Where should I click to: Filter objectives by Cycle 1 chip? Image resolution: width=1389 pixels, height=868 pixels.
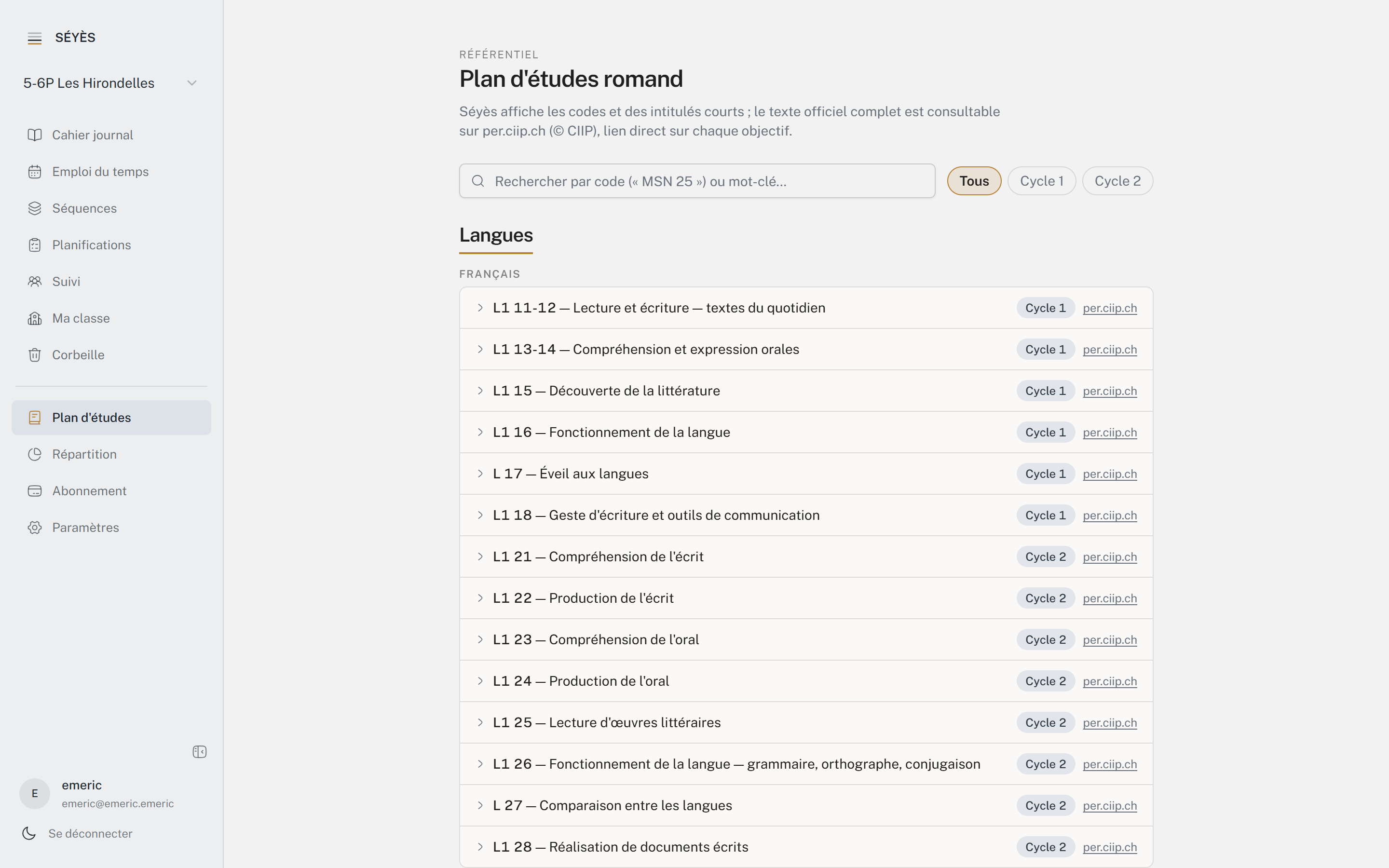tap(1042, 181)
